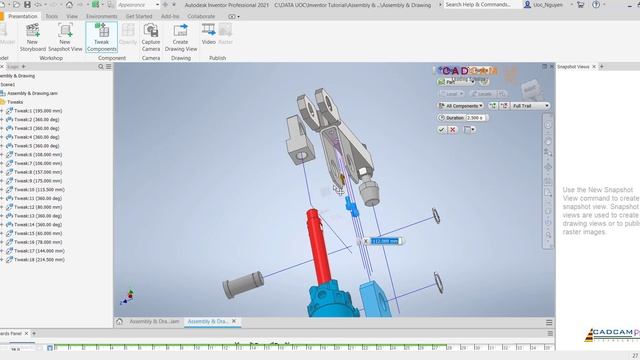Expand Tweak:2 (360.00 deg) node
Viewport: 640px width, 360px height.
(2, 120)
